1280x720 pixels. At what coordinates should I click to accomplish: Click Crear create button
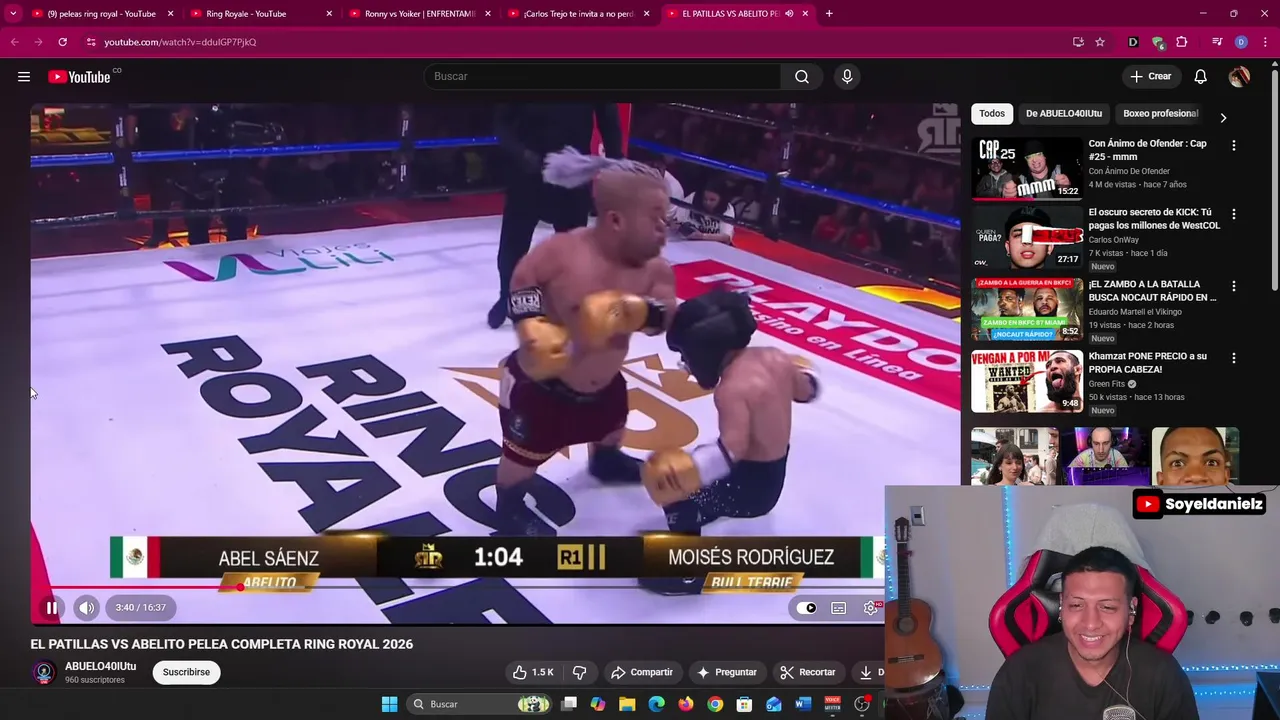pos(1151,77)
